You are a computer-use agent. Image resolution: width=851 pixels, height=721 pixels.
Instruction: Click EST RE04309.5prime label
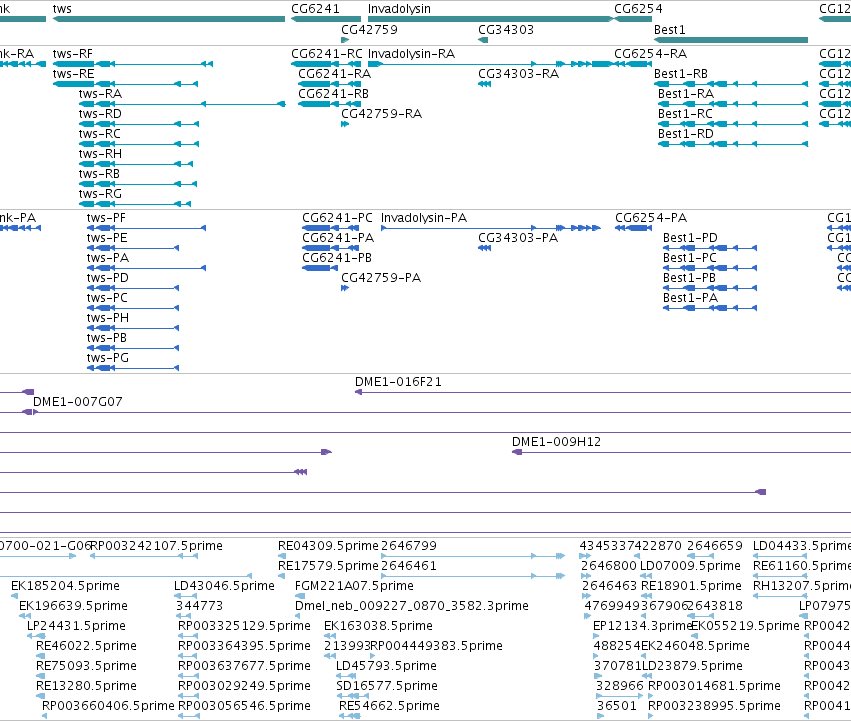point(328,546)
